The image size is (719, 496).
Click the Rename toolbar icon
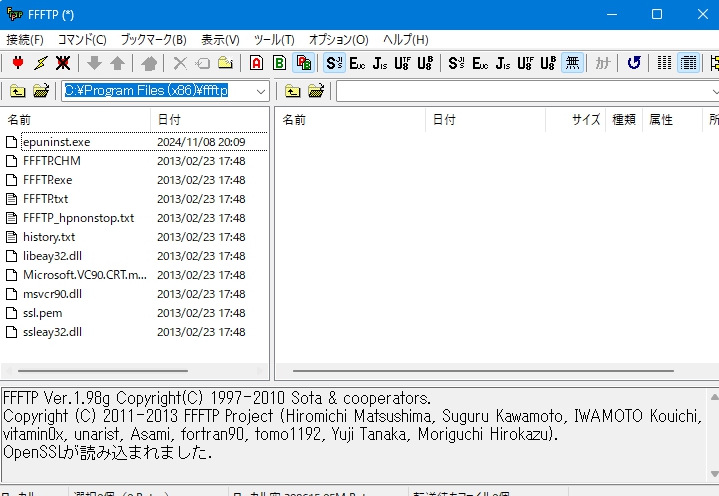pos(202,63)
